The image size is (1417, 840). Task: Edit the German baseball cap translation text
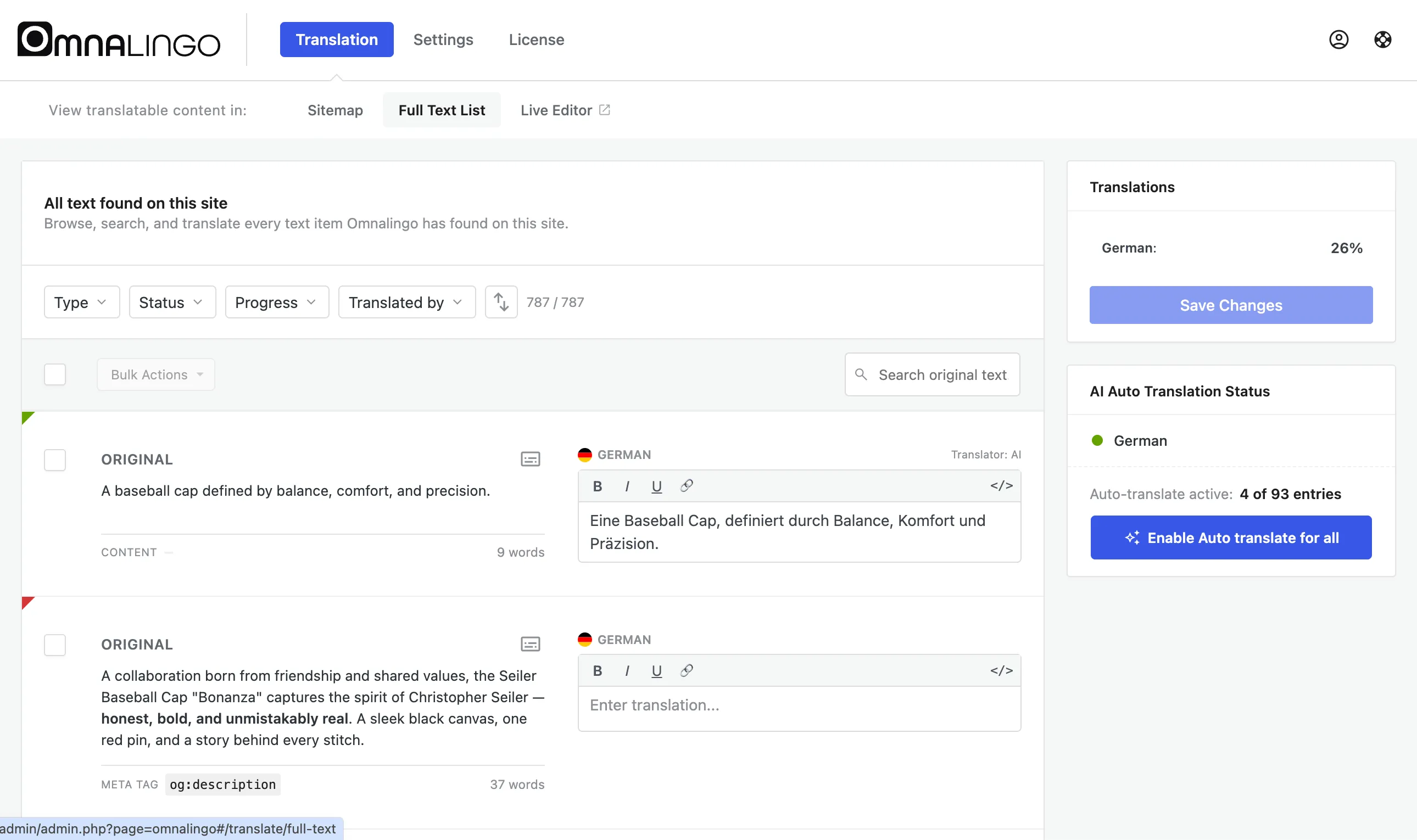799,532
